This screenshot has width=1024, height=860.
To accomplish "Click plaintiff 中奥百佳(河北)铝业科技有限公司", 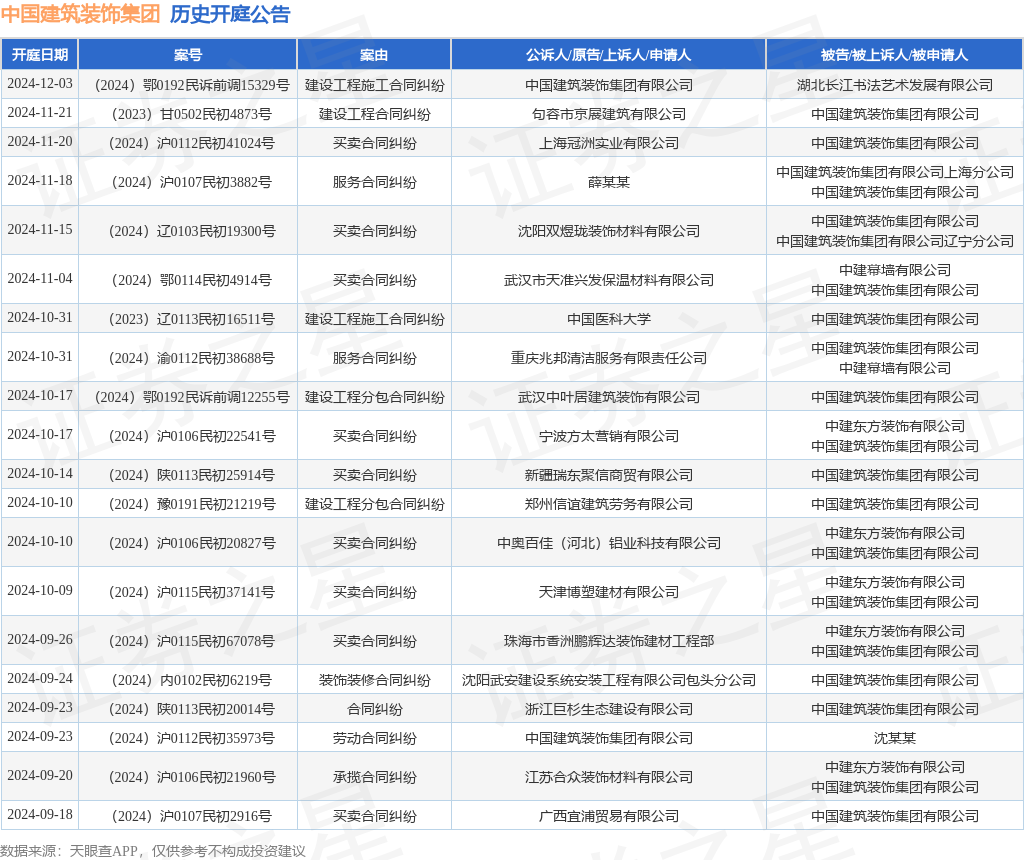I will click(609, 544).
